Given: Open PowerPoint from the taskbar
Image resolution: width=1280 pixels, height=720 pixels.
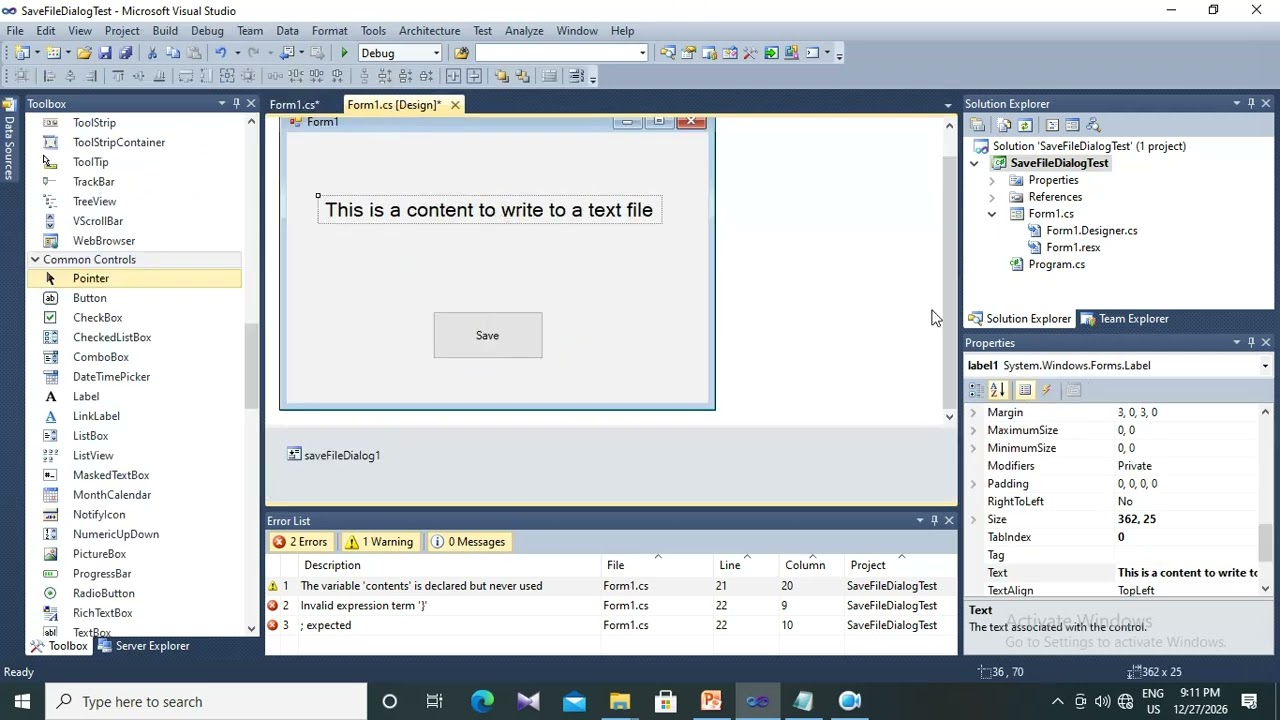Looking at the screenshot, I should (711, 701).
